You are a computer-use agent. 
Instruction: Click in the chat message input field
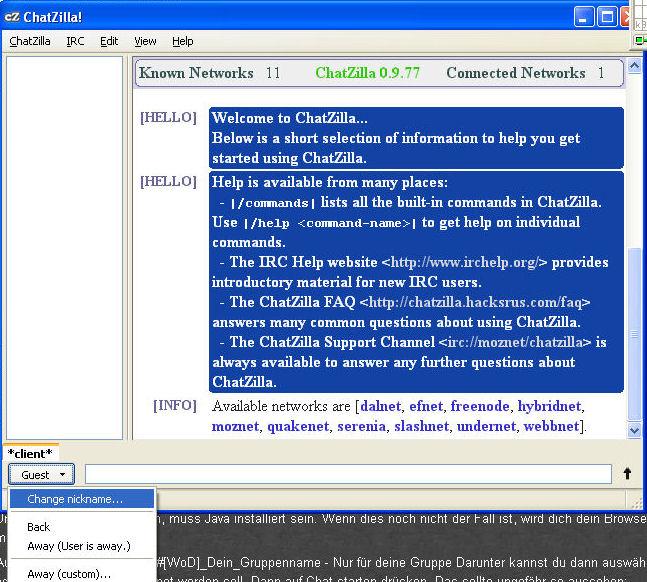(347, 474)
